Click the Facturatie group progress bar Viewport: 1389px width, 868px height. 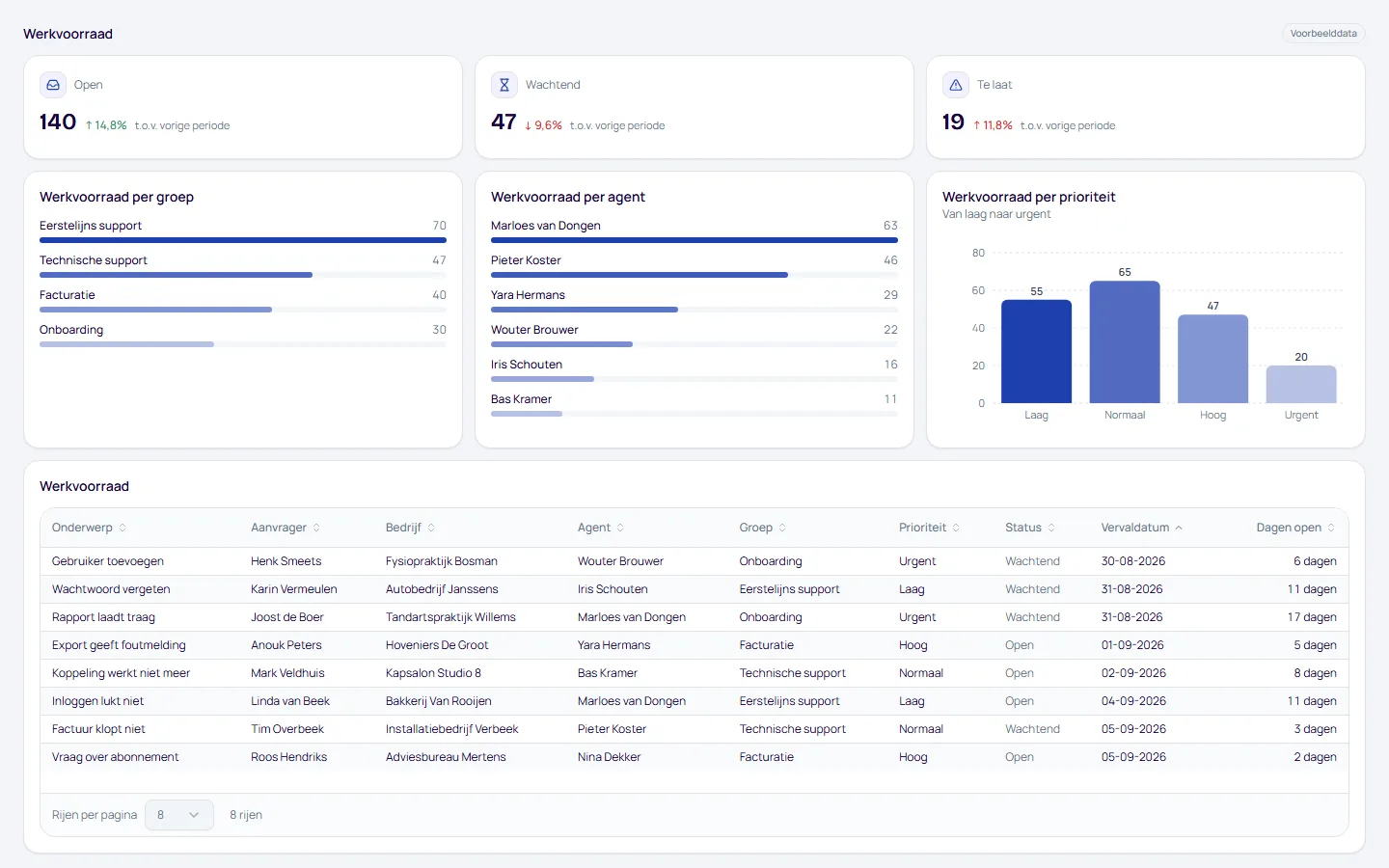(x=243, y=310)
